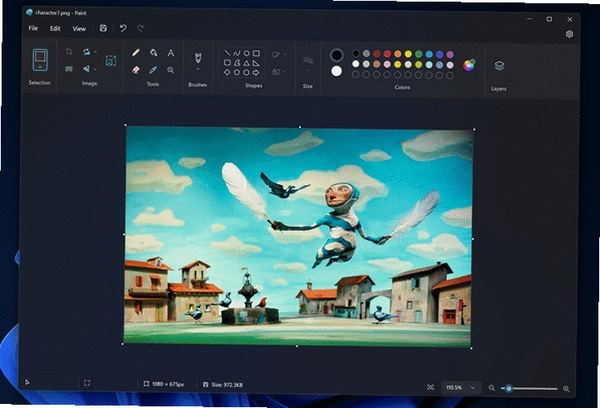Viewport: 600px width, 408px height.
Task: Click the Save icon
Action: point(103,28)
